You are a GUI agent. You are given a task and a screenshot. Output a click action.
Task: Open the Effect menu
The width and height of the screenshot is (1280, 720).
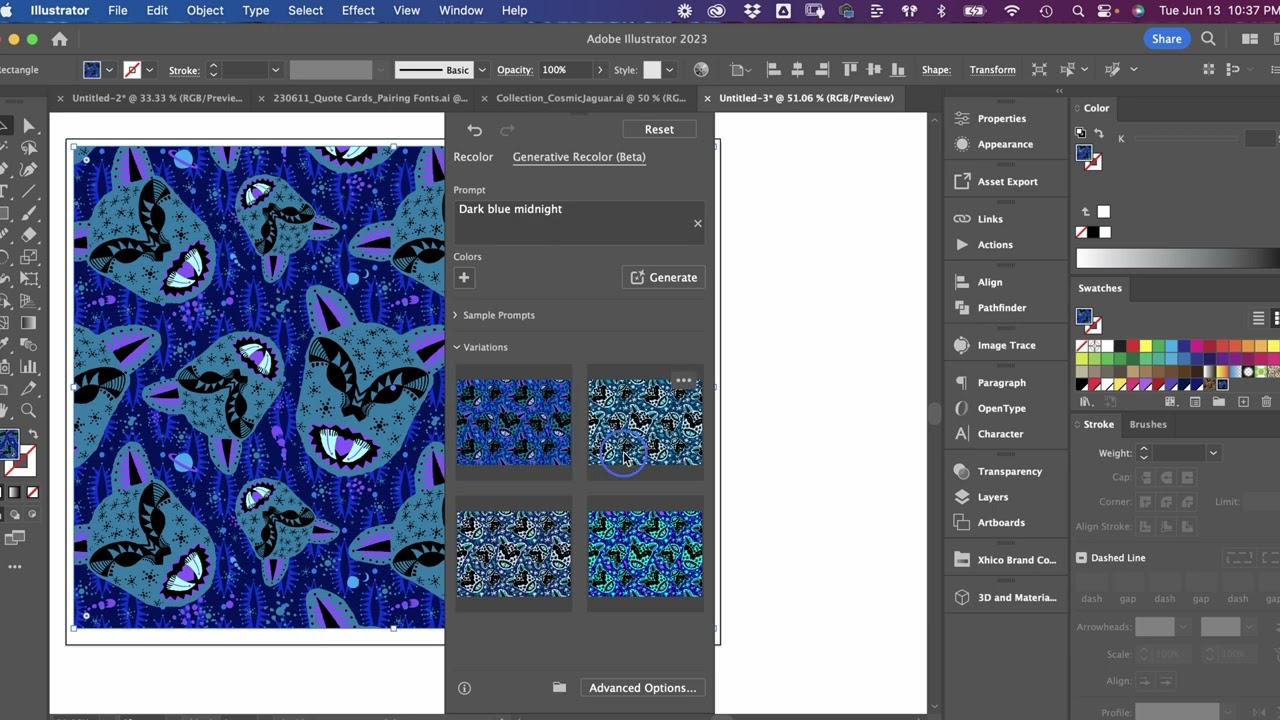click(x=358, y=10)
